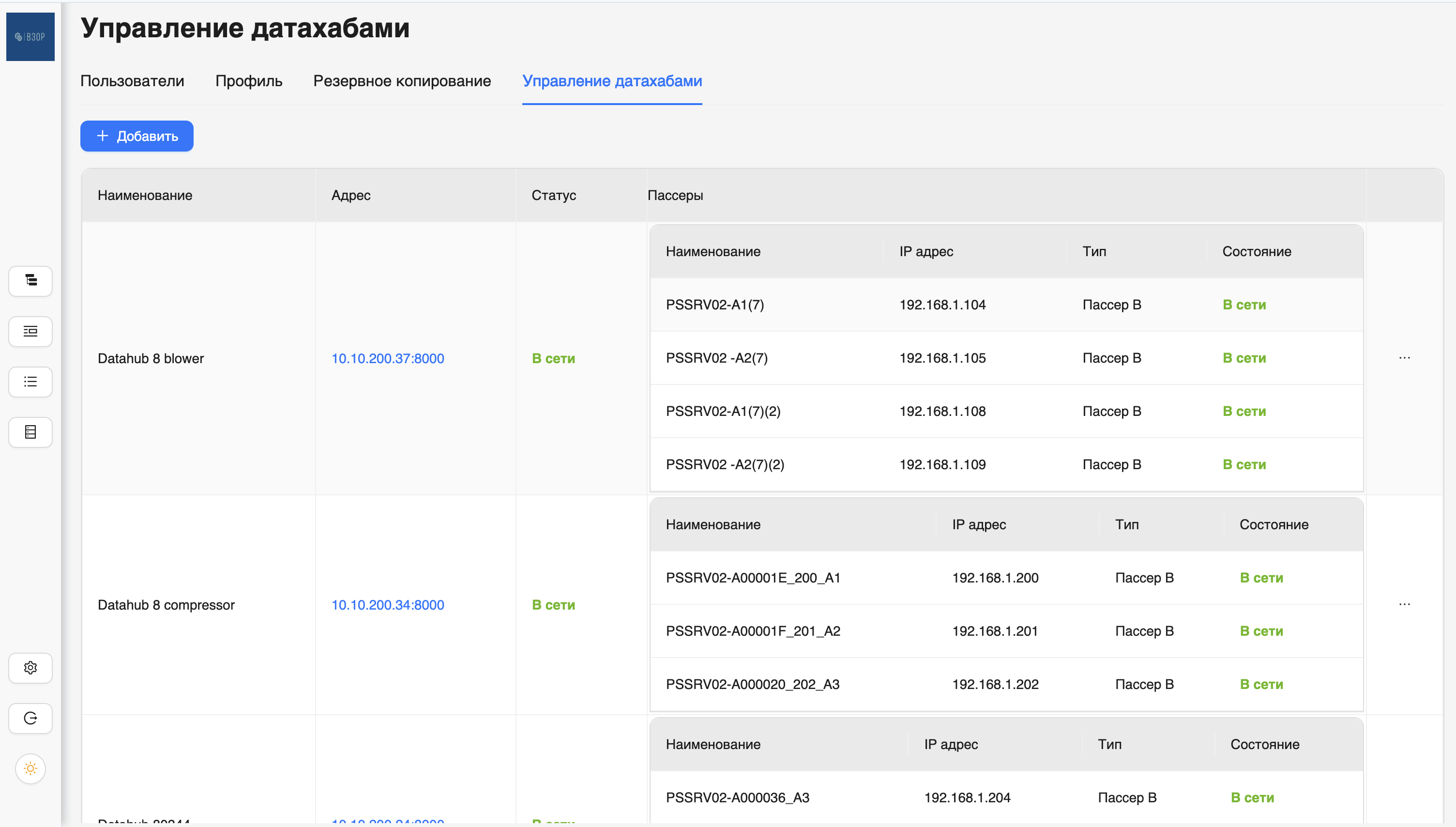Toggle light theme sun icon
The width and height of the screenshot is (1456, 827).
[x=30, y=768]
